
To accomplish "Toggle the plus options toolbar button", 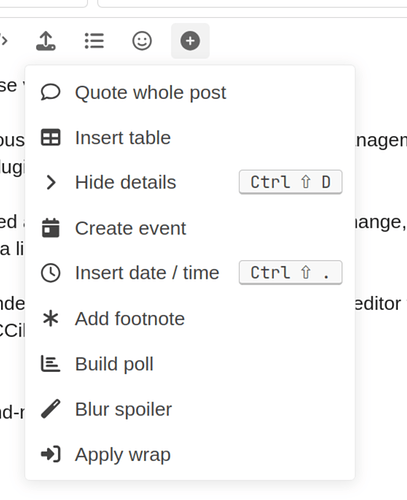I will click(x=190, y=41).
